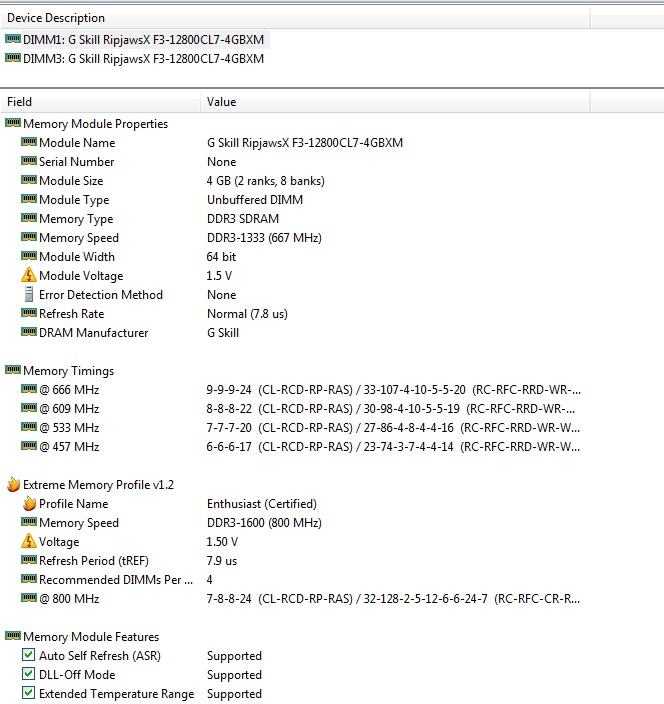This screenshot has height=704, width=664.
Task: Click the Memory Module Properties section icon
Action: [13, 123]
